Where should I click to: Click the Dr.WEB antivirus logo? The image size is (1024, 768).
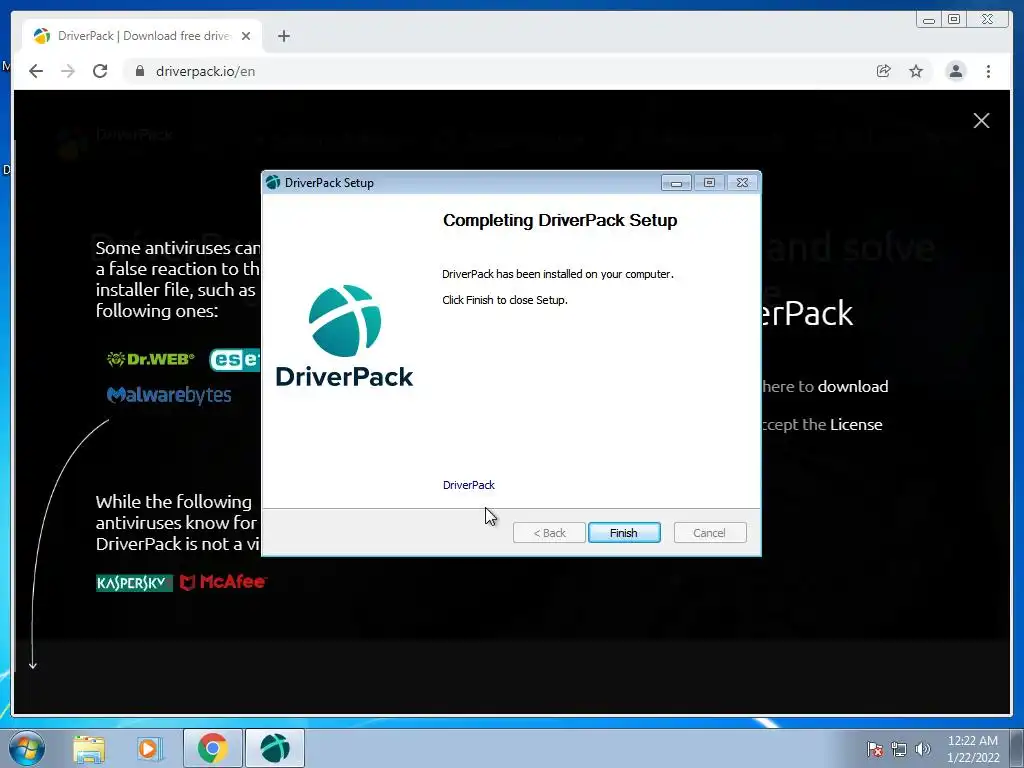(x=151, y=359)
